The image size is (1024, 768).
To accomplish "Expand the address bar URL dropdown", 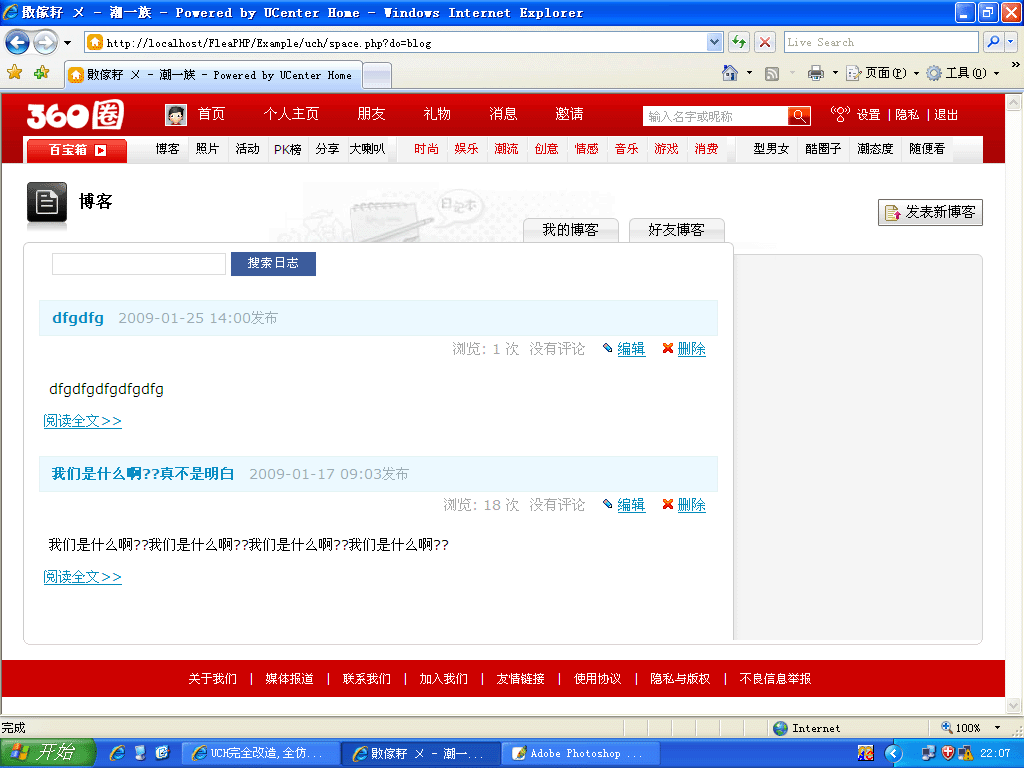I will (714, 42).
